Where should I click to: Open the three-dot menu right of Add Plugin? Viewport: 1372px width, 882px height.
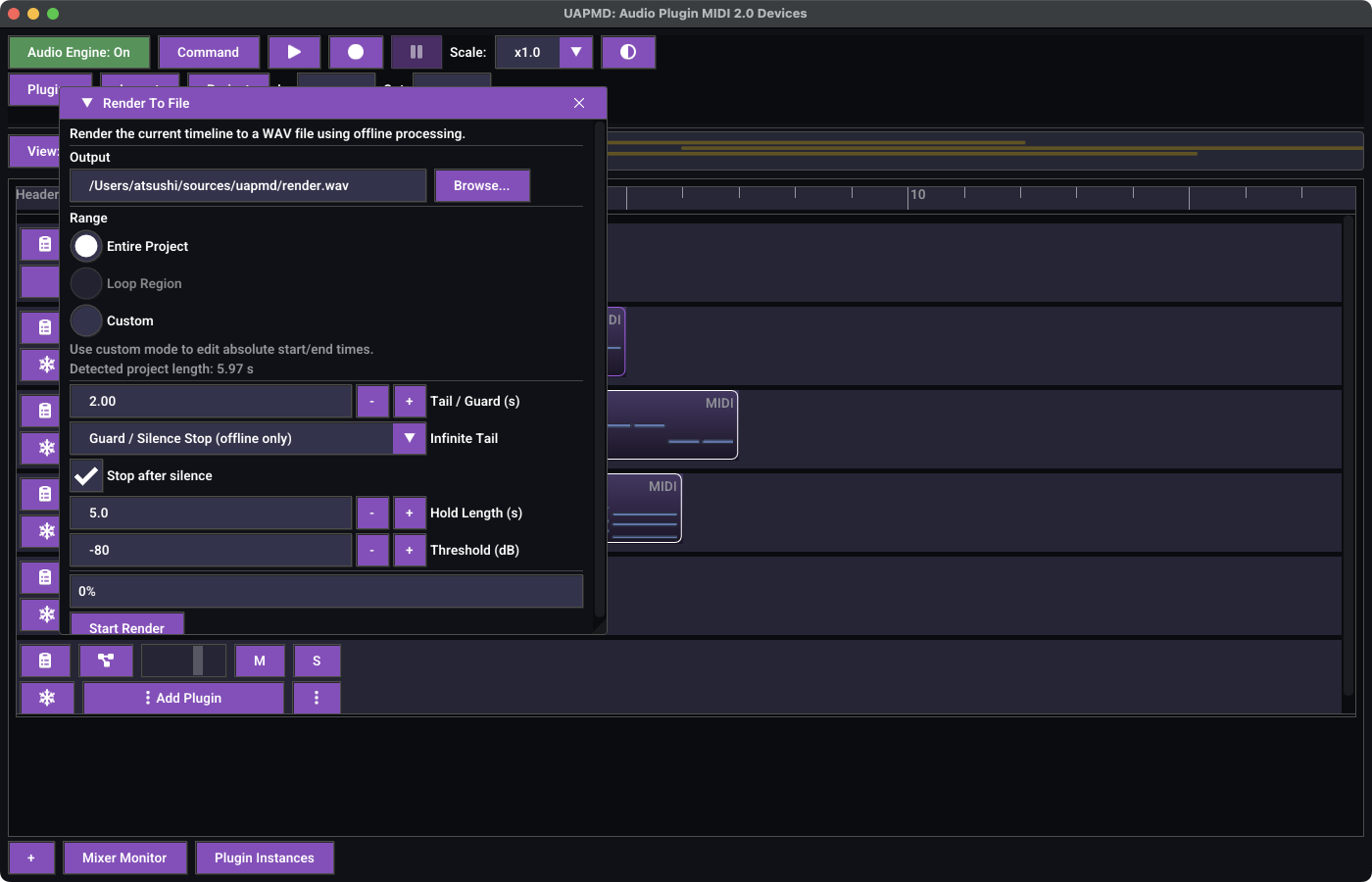coord(317,698)
